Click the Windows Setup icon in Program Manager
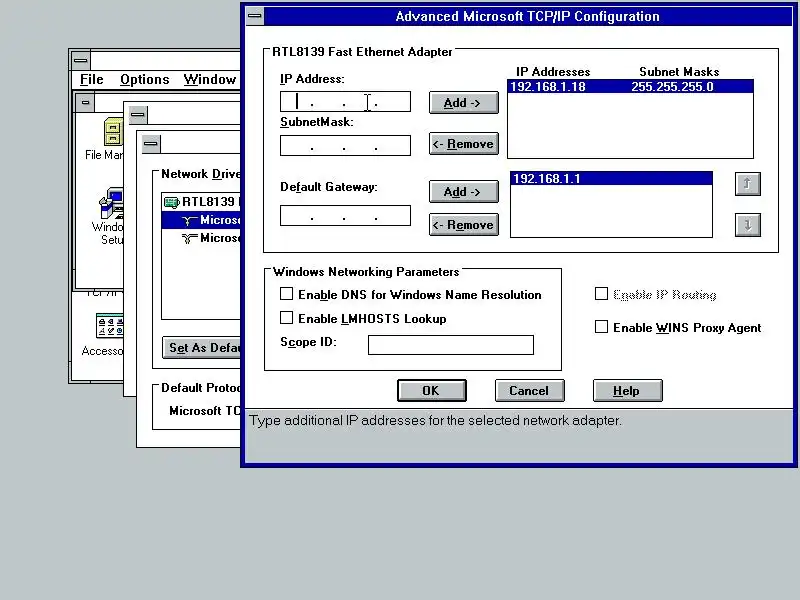The width and height of the screenshot is (800, 600). [x=111, y=203]
